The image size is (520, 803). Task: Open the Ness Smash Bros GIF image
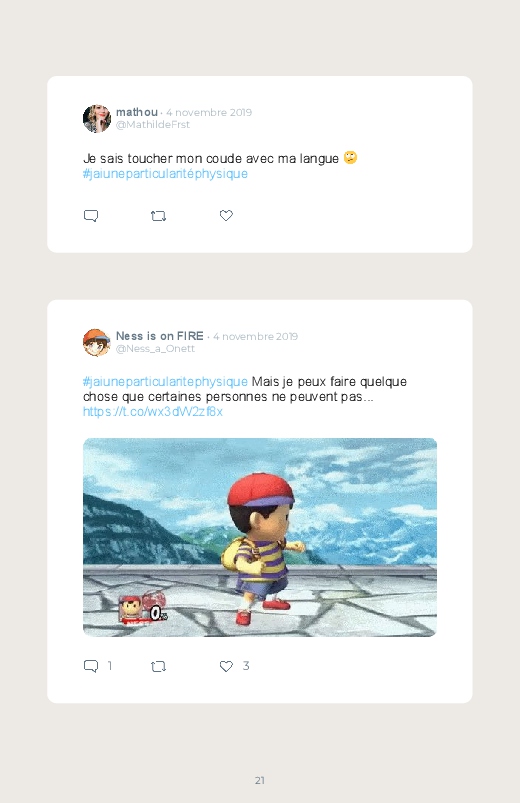click(260, 537)
